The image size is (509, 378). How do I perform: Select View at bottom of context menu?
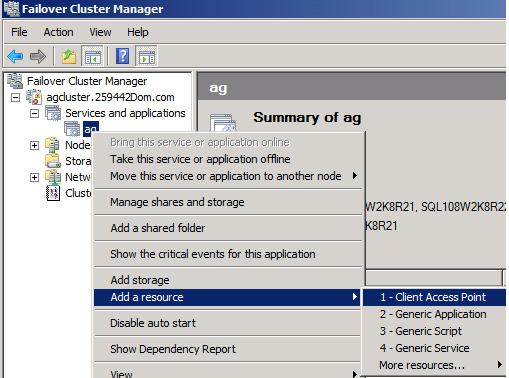click(228, 373)
